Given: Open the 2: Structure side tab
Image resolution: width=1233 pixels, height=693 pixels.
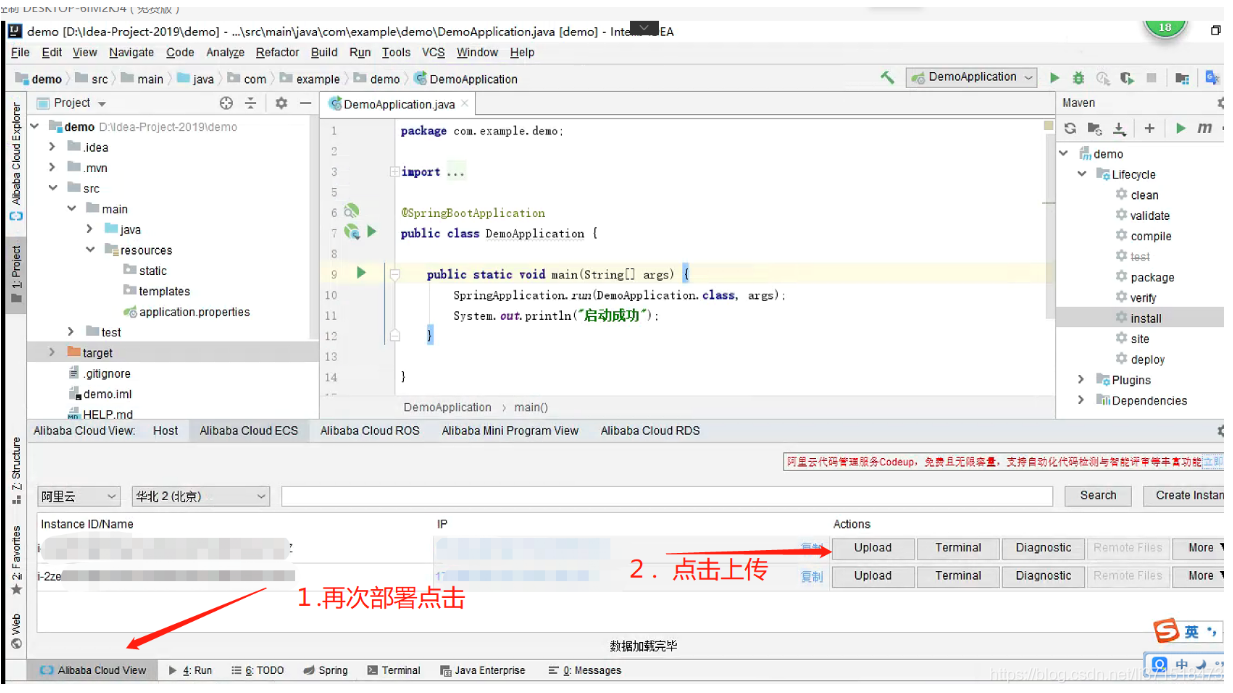Looking at the screenshot, I should [x=16, y=470].
